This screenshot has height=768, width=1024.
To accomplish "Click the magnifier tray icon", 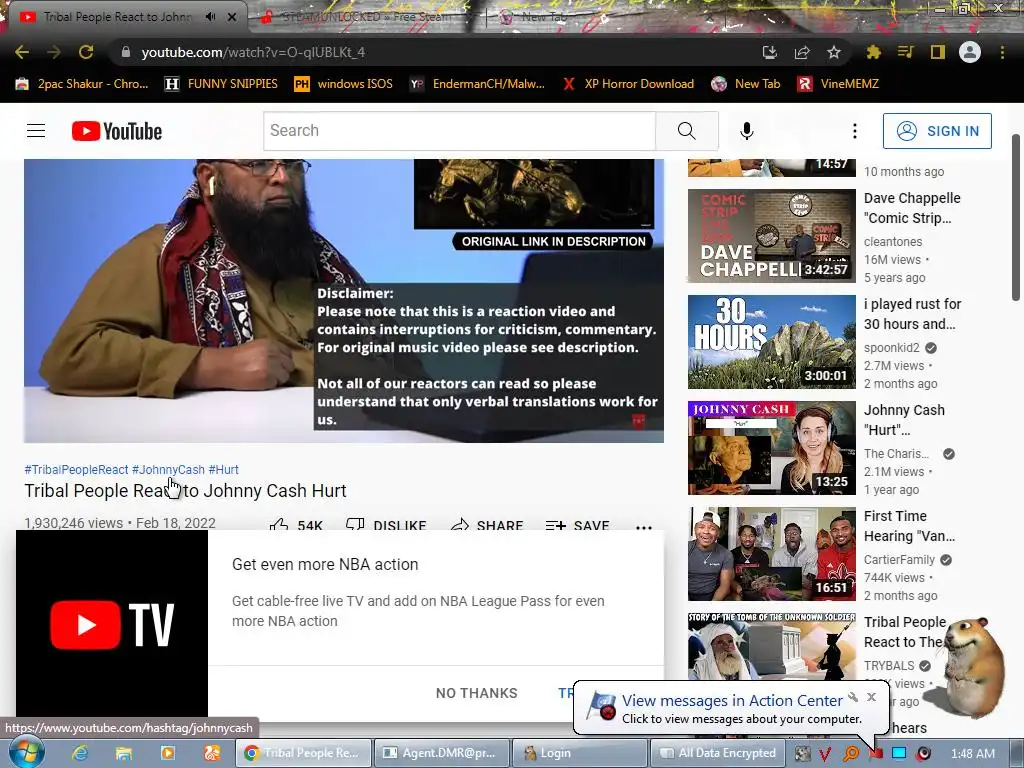I will pyautogui.click(x=851, y=754).
